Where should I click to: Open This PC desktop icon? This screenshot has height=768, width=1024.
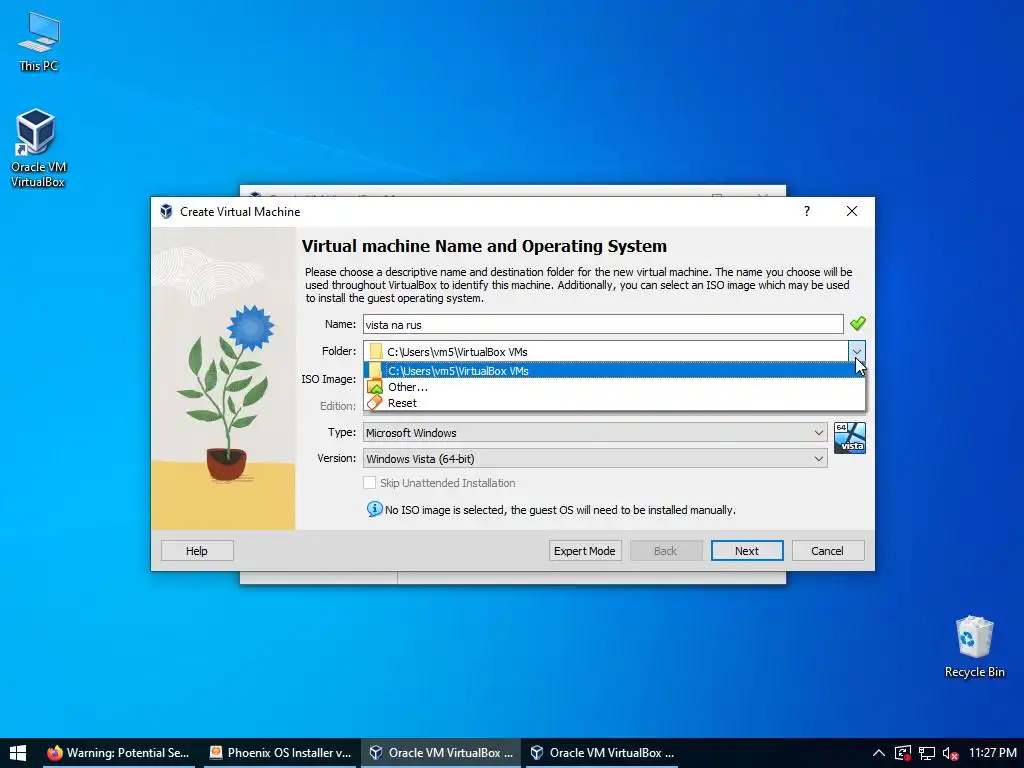[39, 42]
